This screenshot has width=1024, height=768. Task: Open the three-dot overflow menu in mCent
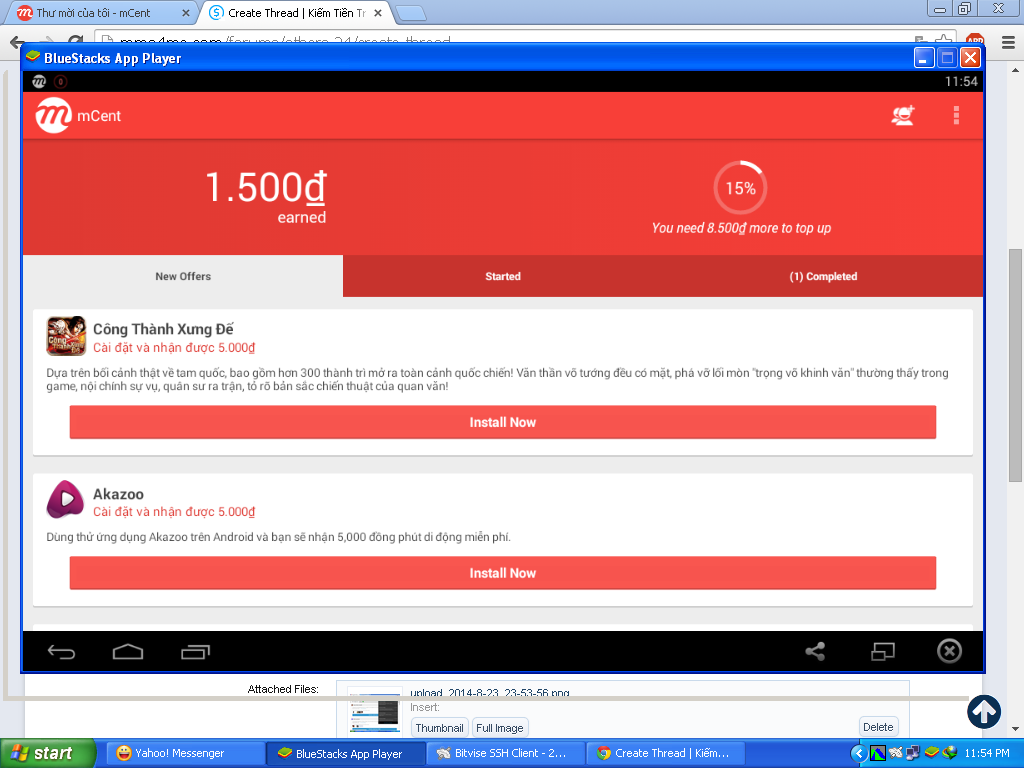tap(956, 116)
